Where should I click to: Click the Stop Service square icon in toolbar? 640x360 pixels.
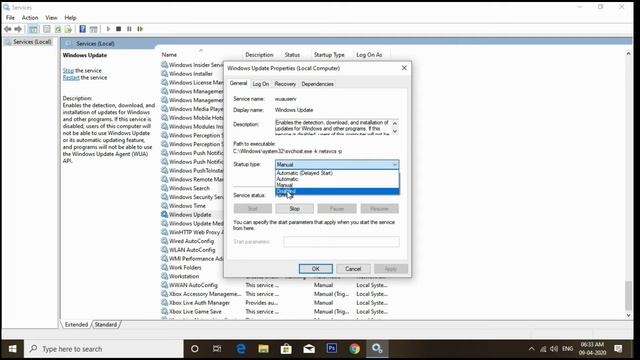click(x=118, y=29)
